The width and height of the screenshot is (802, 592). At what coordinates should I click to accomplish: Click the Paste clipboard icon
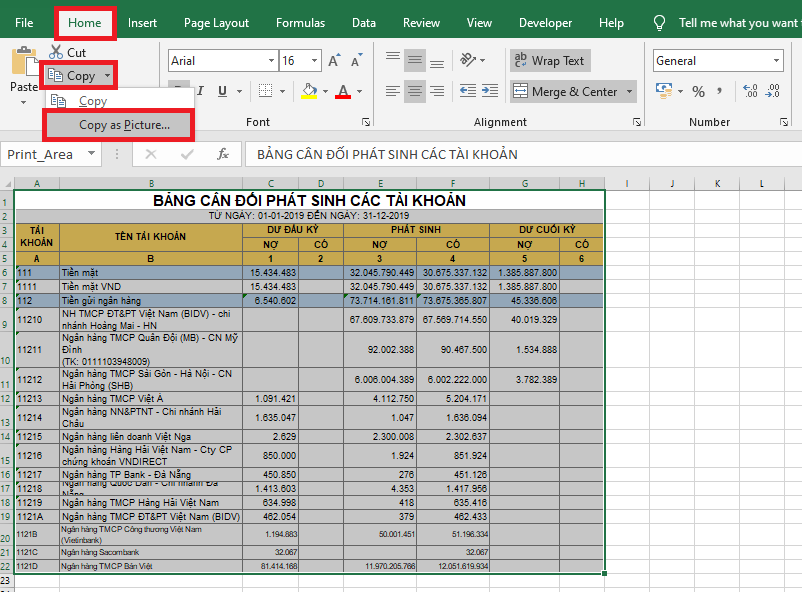[22, 62]
